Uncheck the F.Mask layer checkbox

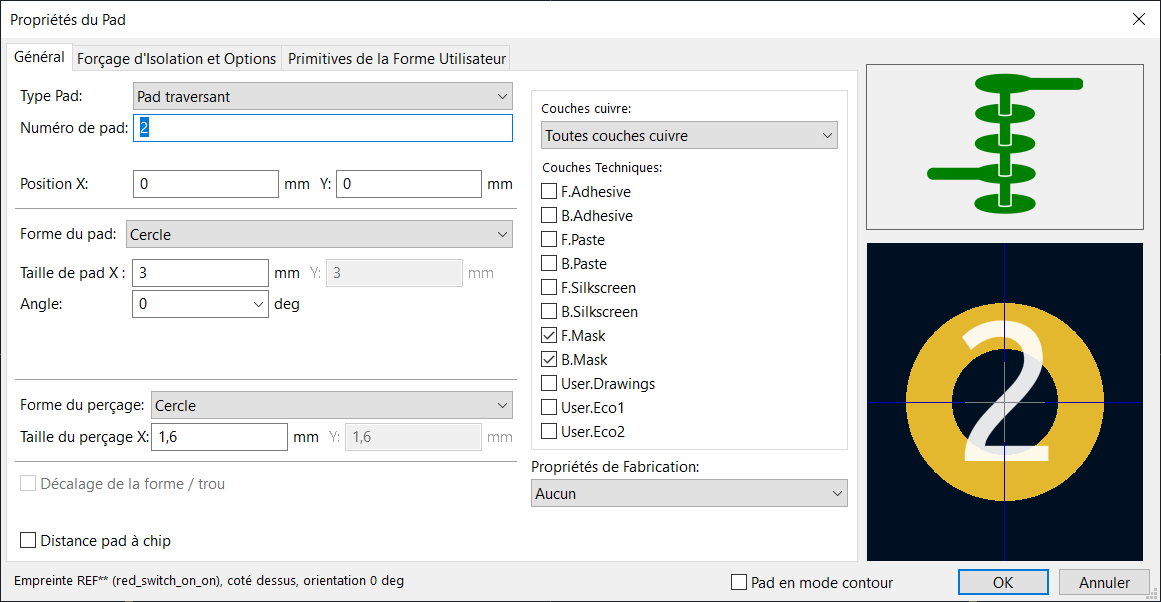(x=549, y=336)
